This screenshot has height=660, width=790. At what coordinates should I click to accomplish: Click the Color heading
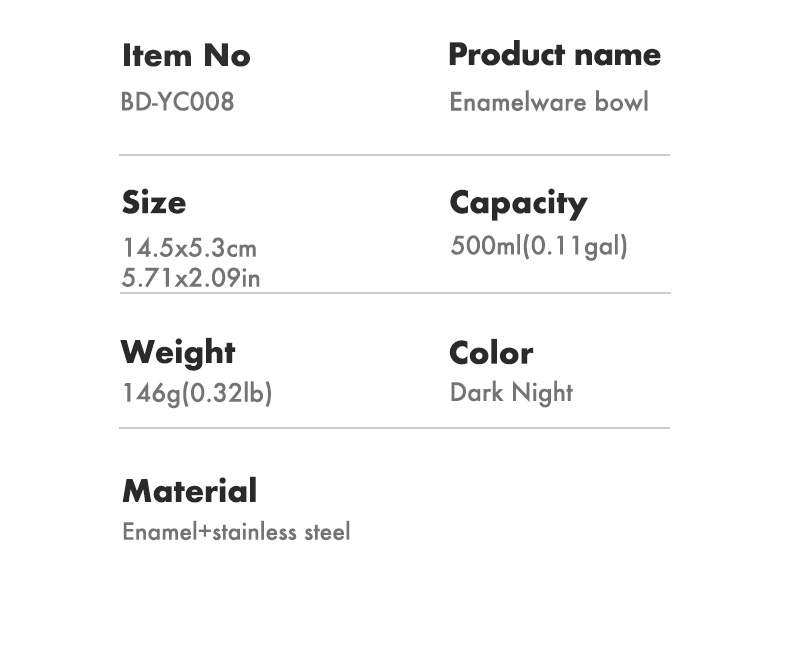491,353
